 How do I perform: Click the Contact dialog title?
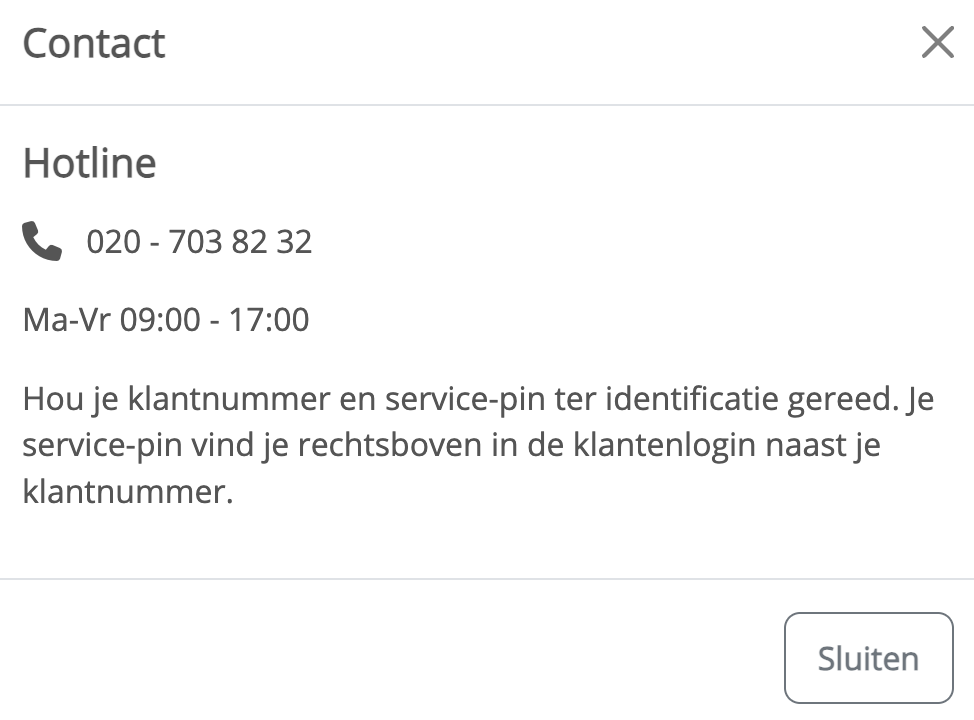(x=94, y=44)
